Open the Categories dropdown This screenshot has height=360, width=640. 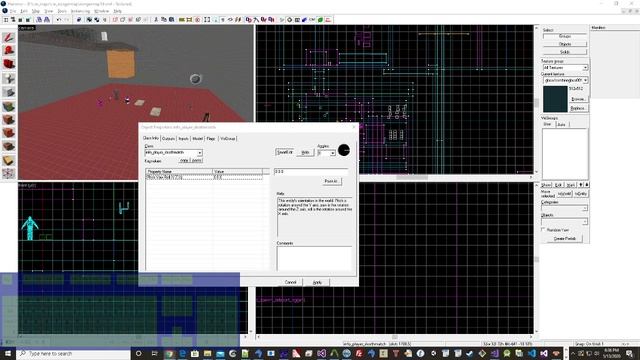point(584,208)
